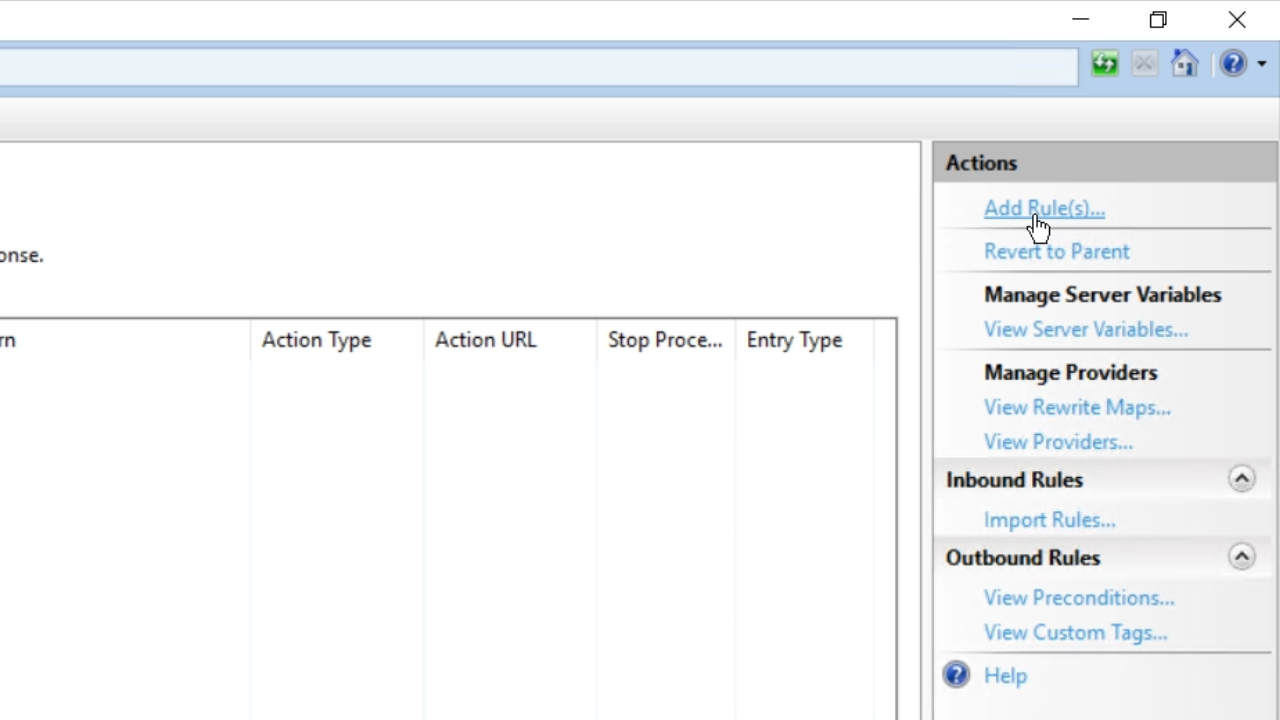This screenshot has height=720, width=1280.
Task: Open the Add Rule(s)... link
Action: (x=1044, y=208)
